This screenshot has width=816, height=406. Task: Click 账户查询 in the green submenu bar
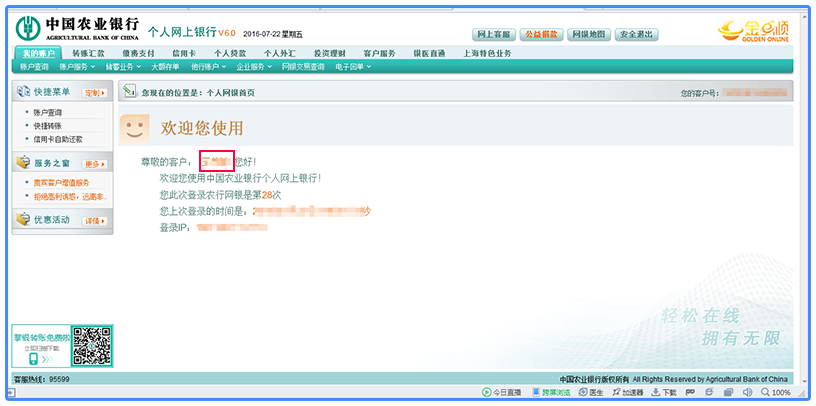pyautogui.click(x=34, y=67)
